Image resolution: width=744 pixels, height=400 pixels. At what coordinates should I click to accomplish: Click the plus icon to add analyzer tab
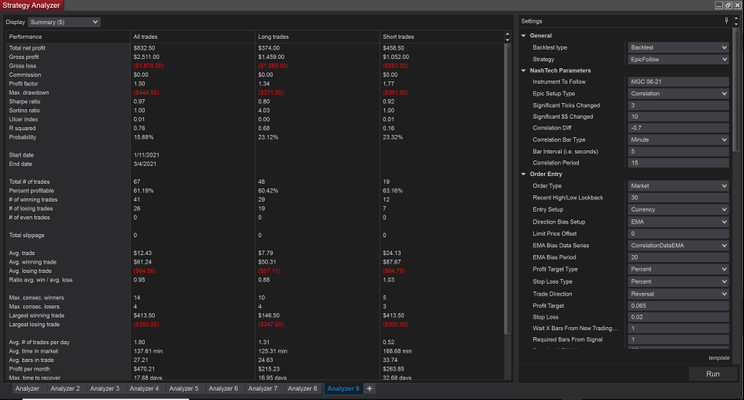click(x=370, y=388)
